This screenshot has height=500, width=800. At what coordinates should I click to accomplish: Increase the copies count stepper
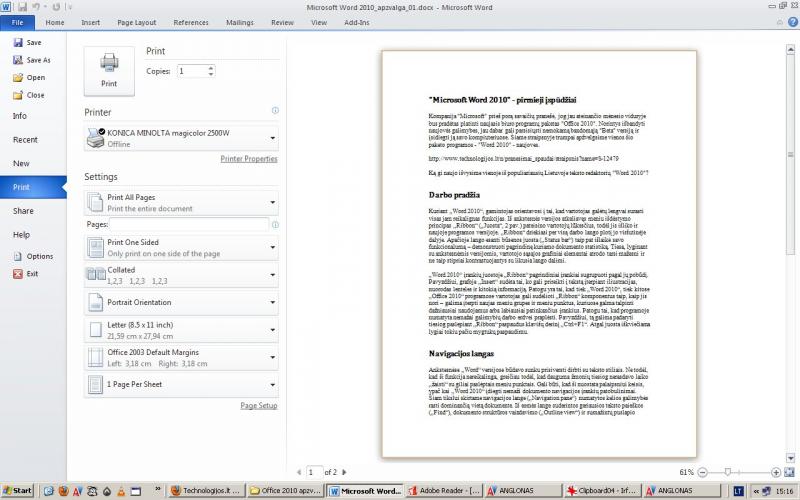tap(211, 68)
